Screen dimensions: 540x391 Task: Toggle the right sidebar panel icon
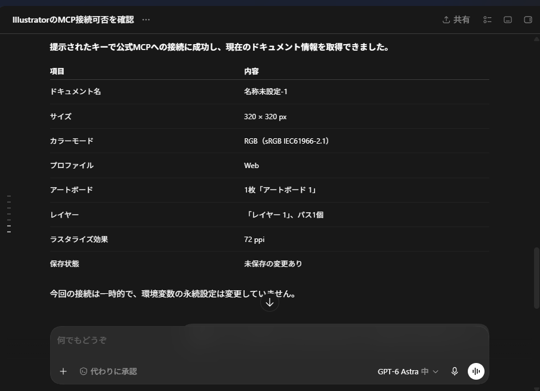tap(528, 20)
